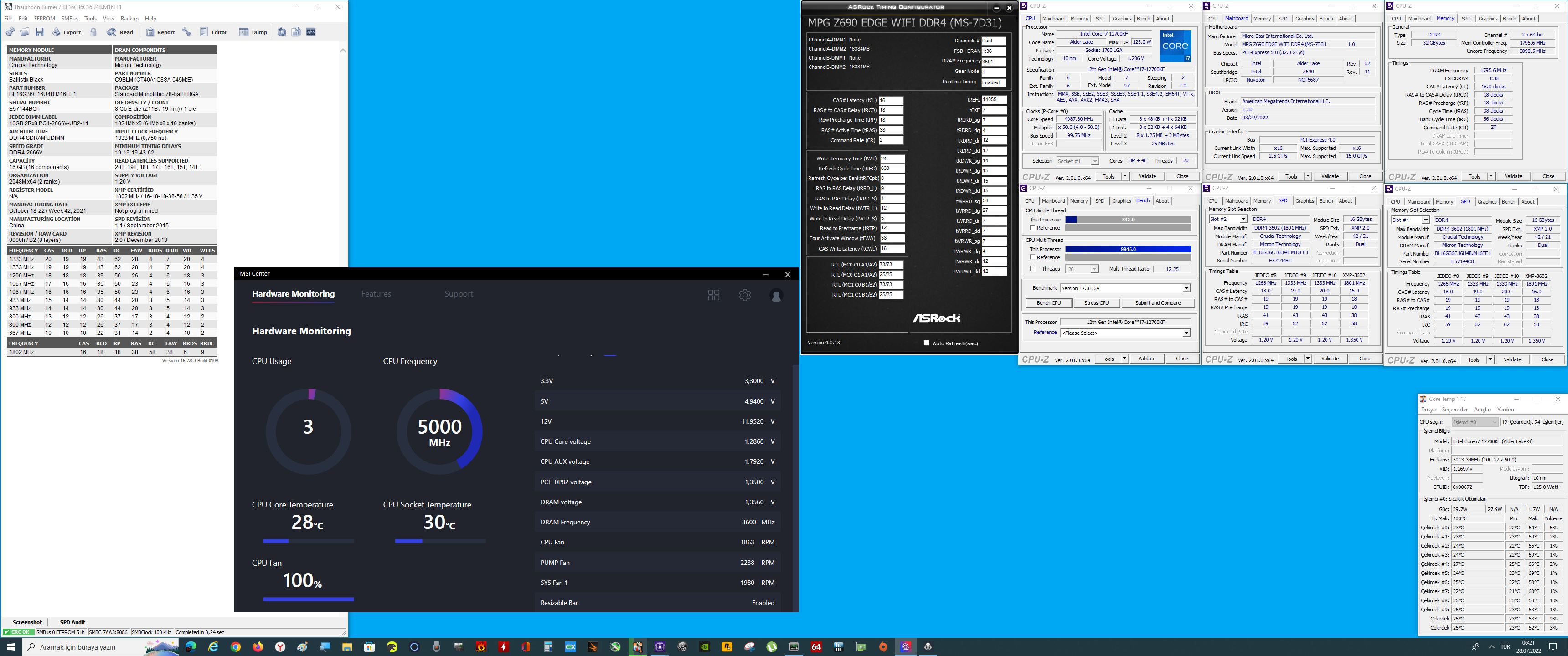Click Validate in the CPU-Z Bench window
This screenshot has width=1568, height=656.
point(1147,359)
